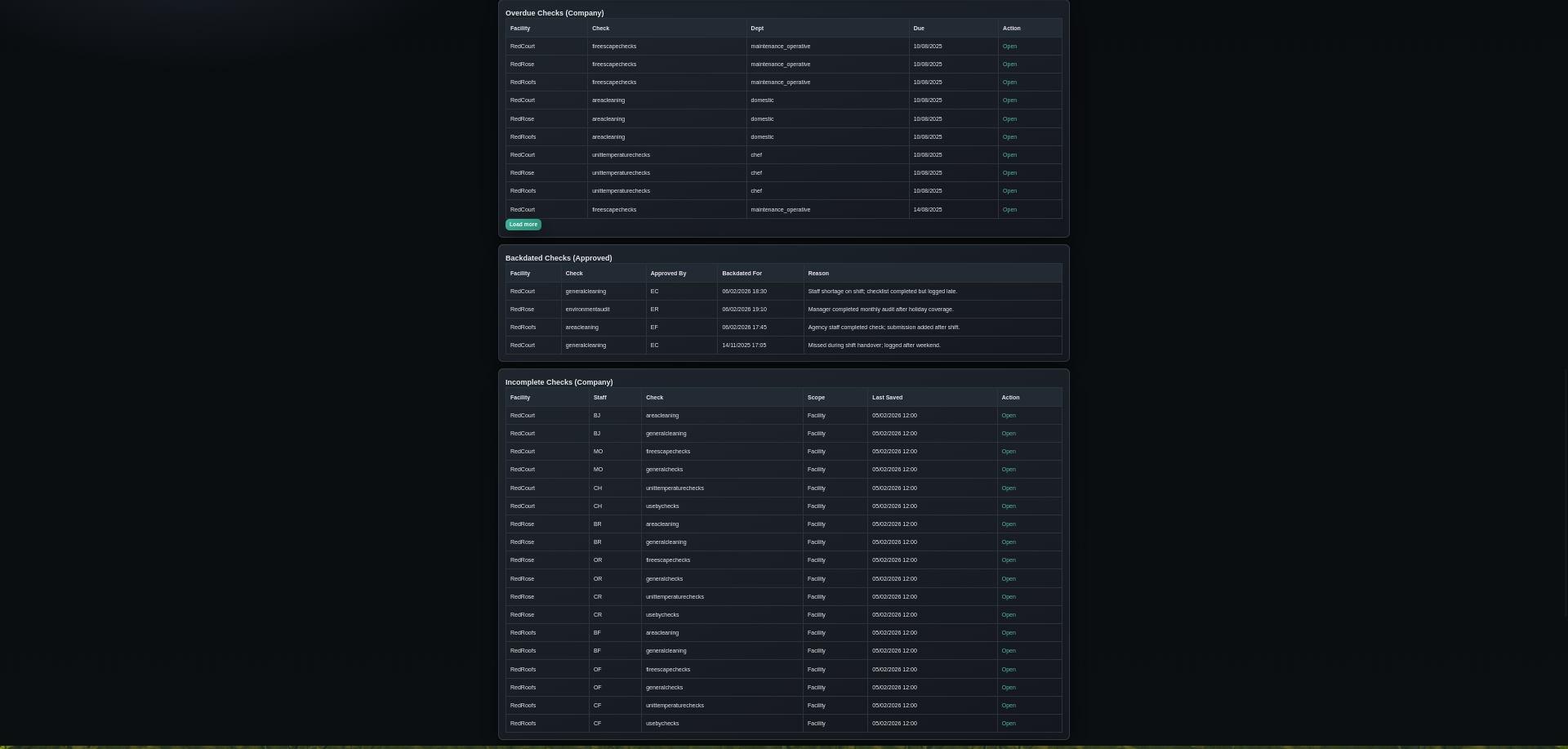Viewport: 1568px width, 749px height.
Task: Open incomplete RedCourt areacleaning by staff BJ
Action: (x=1009, y=416)
